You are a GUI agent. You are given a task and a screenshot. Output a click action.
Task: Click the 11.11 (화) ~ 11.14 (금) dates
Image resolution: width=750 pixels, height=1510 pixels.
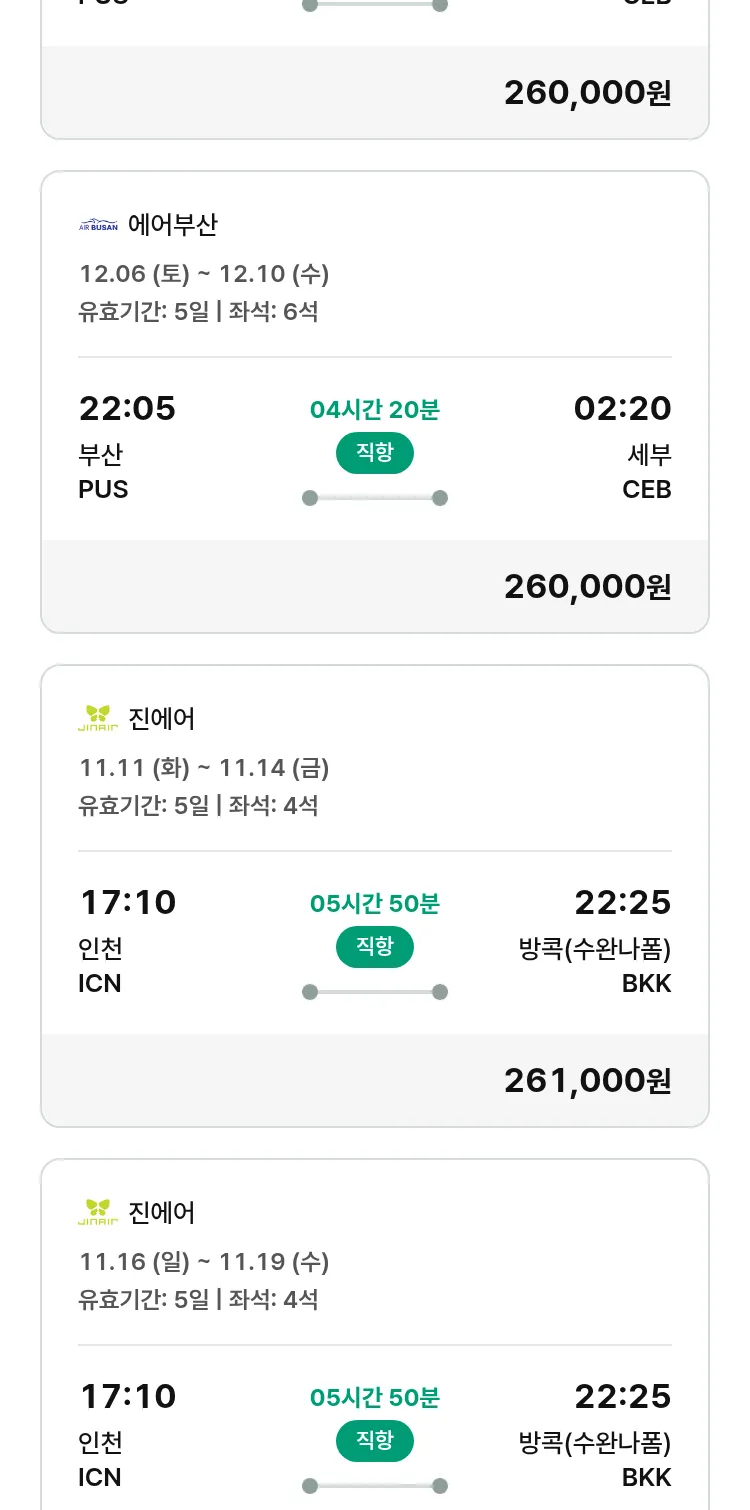tap(204, 768)
